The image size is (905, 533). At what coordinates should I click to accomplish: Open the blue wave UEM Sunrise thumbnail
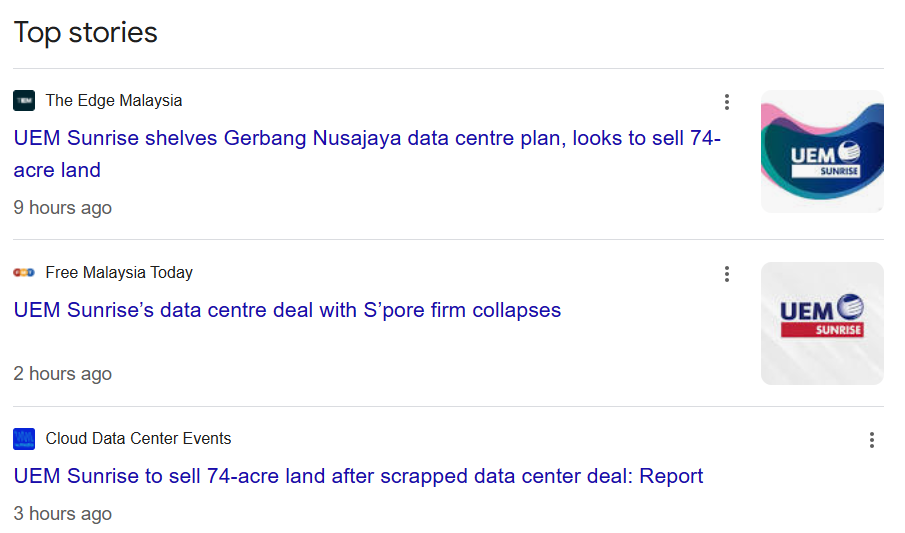(x=822, y=152)
